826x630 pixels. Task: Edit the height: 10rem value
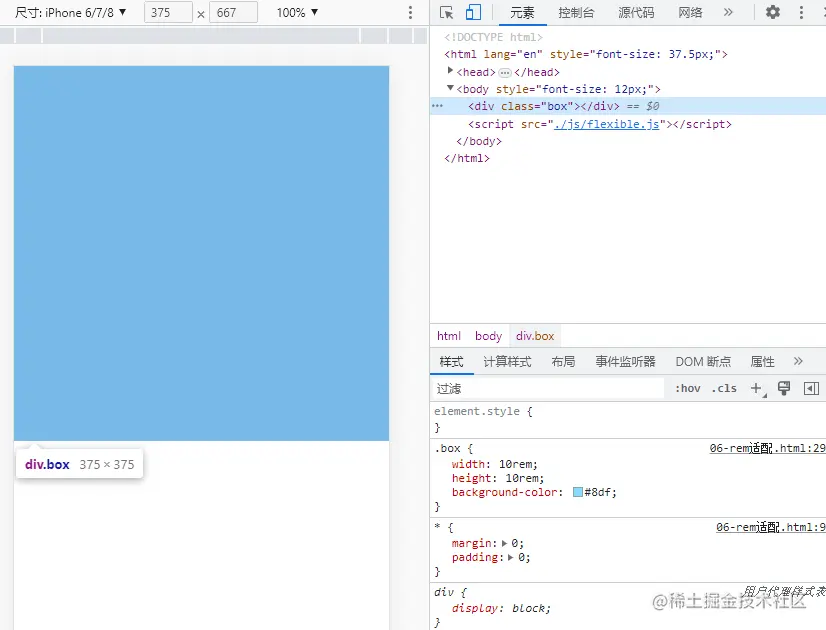click(x=523, y=478)
